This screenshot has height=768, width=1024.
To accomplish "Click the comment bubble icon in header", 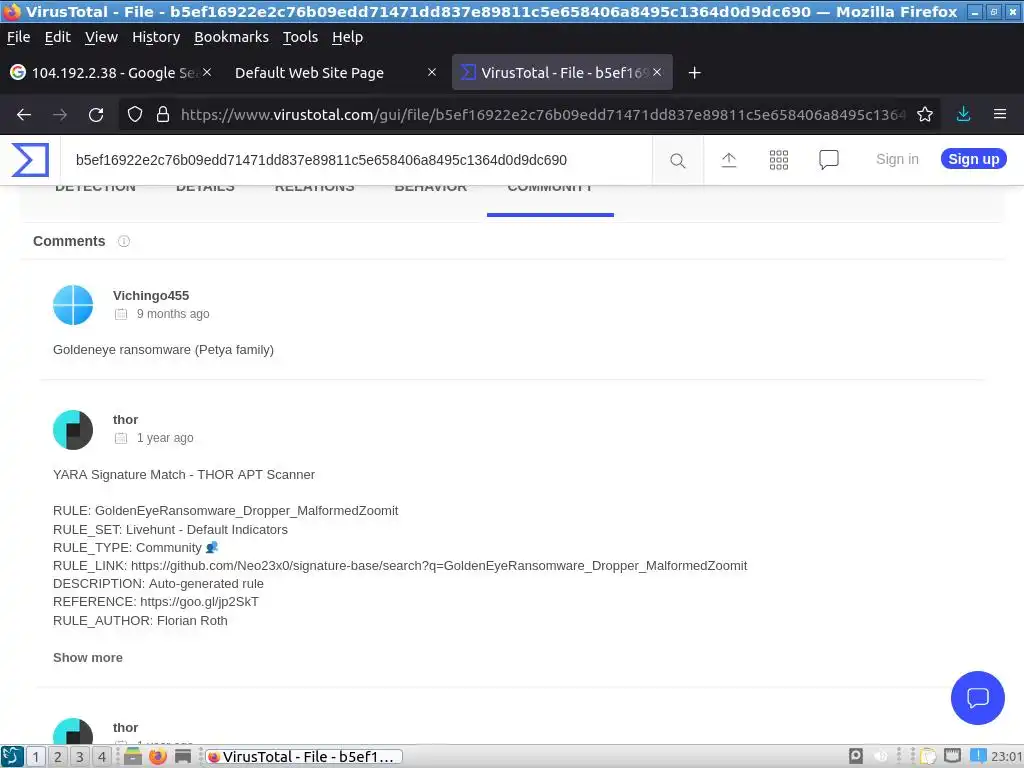I will tap(829, 160).
